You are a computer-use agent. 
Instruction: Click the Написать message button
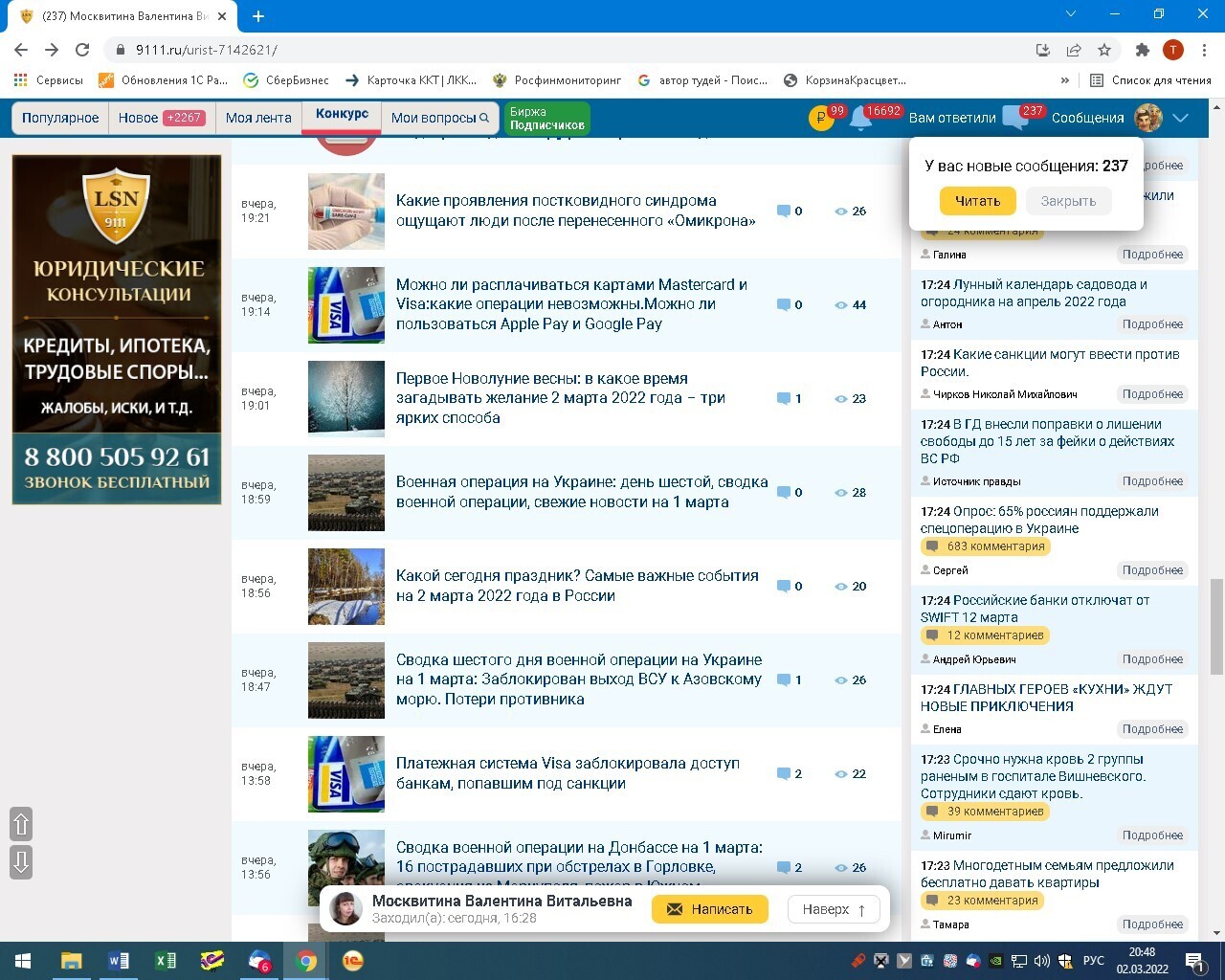[709, 909]
